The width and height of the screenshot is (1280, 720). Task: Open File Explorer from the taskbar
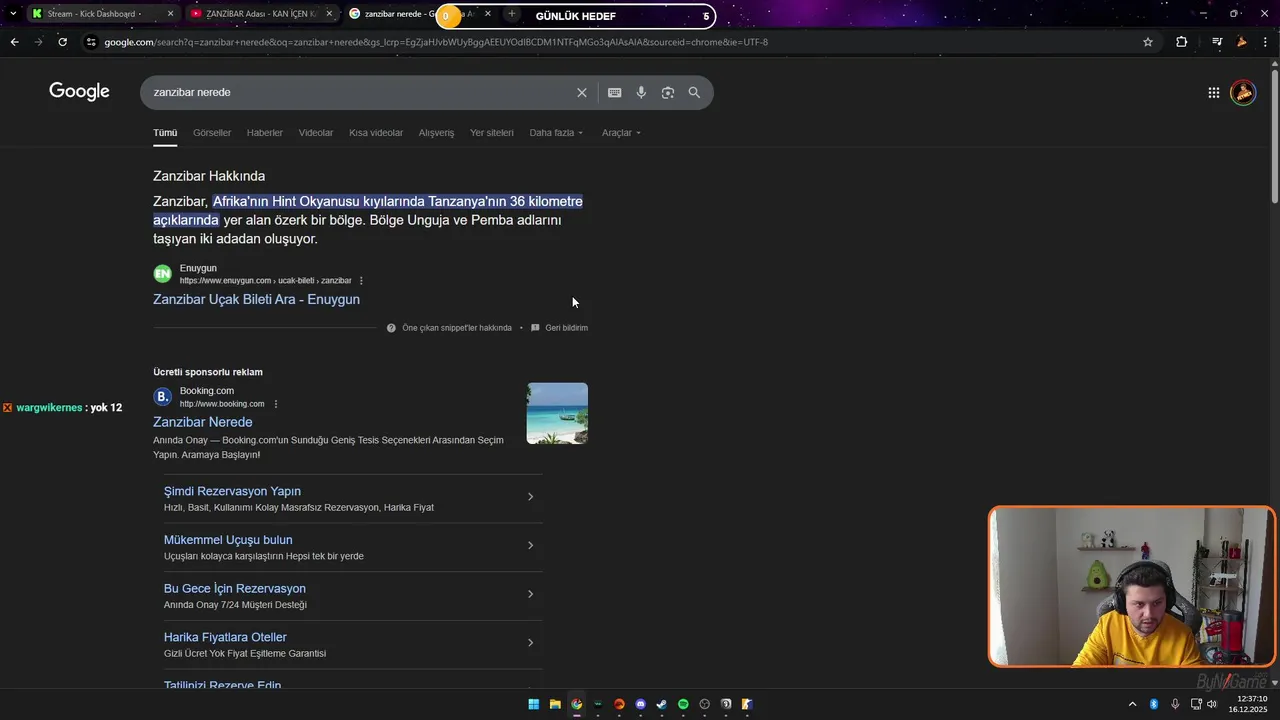[x=555, y=704]
